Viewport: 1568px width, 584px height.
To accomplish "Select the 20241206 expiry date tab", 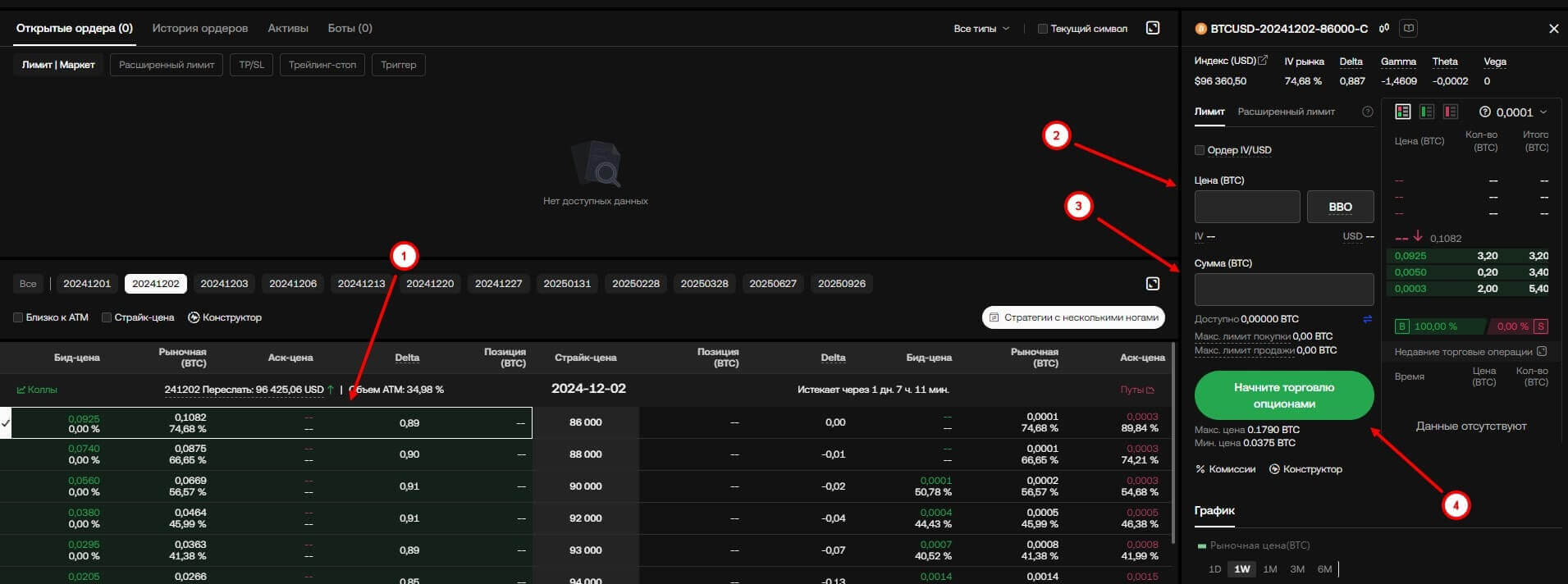I will [293, 284].
